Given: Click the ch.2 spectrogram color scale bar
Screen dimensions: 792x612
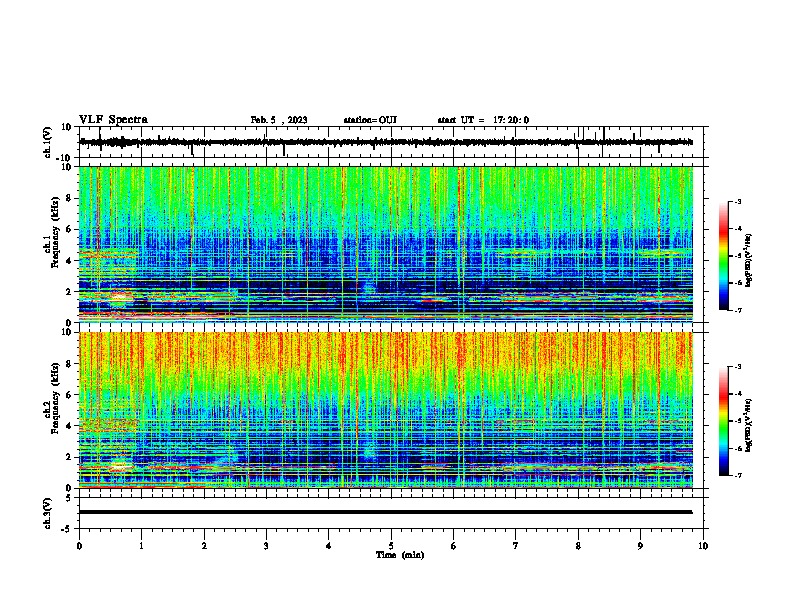Looking at the screenshot, I should click(724, 421).
